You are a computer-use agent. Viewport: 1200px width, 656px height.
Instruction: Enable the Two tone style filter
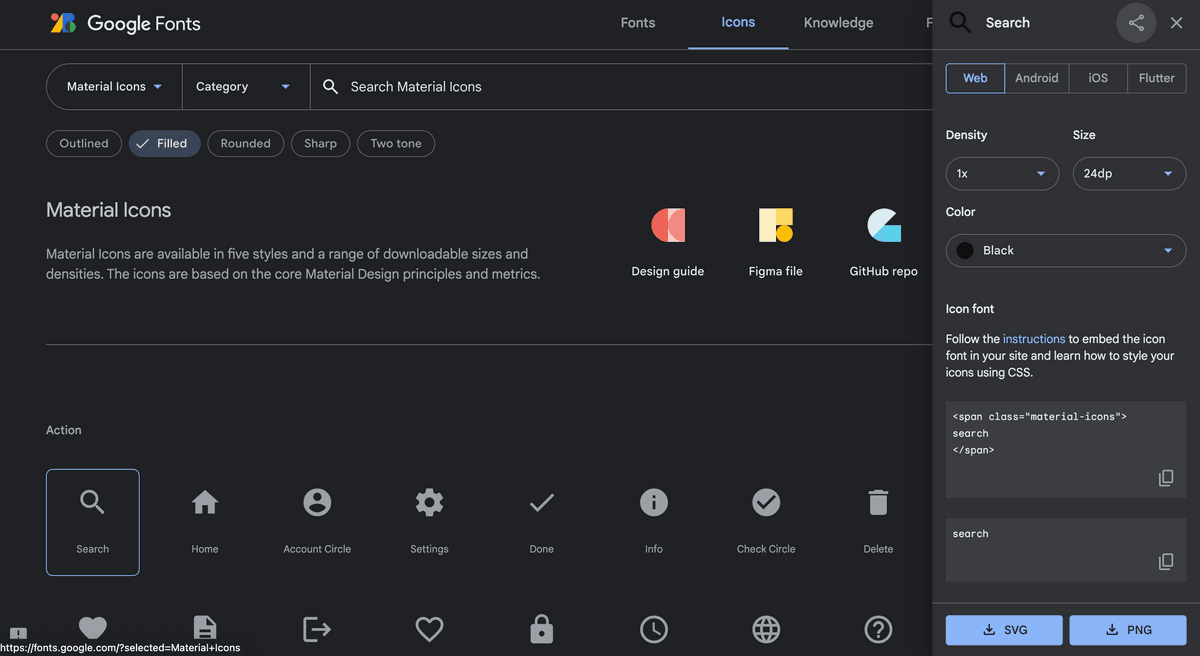tap(396, 143)
